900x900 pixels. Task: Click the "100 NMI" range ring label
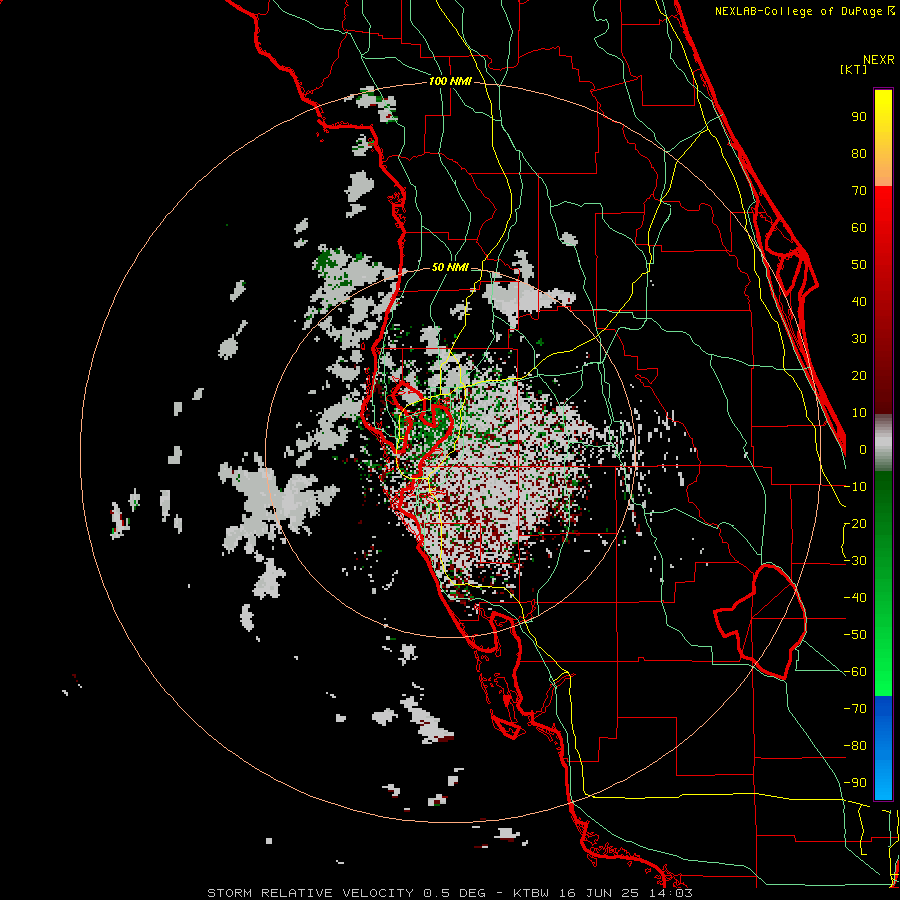coord(450,82)
